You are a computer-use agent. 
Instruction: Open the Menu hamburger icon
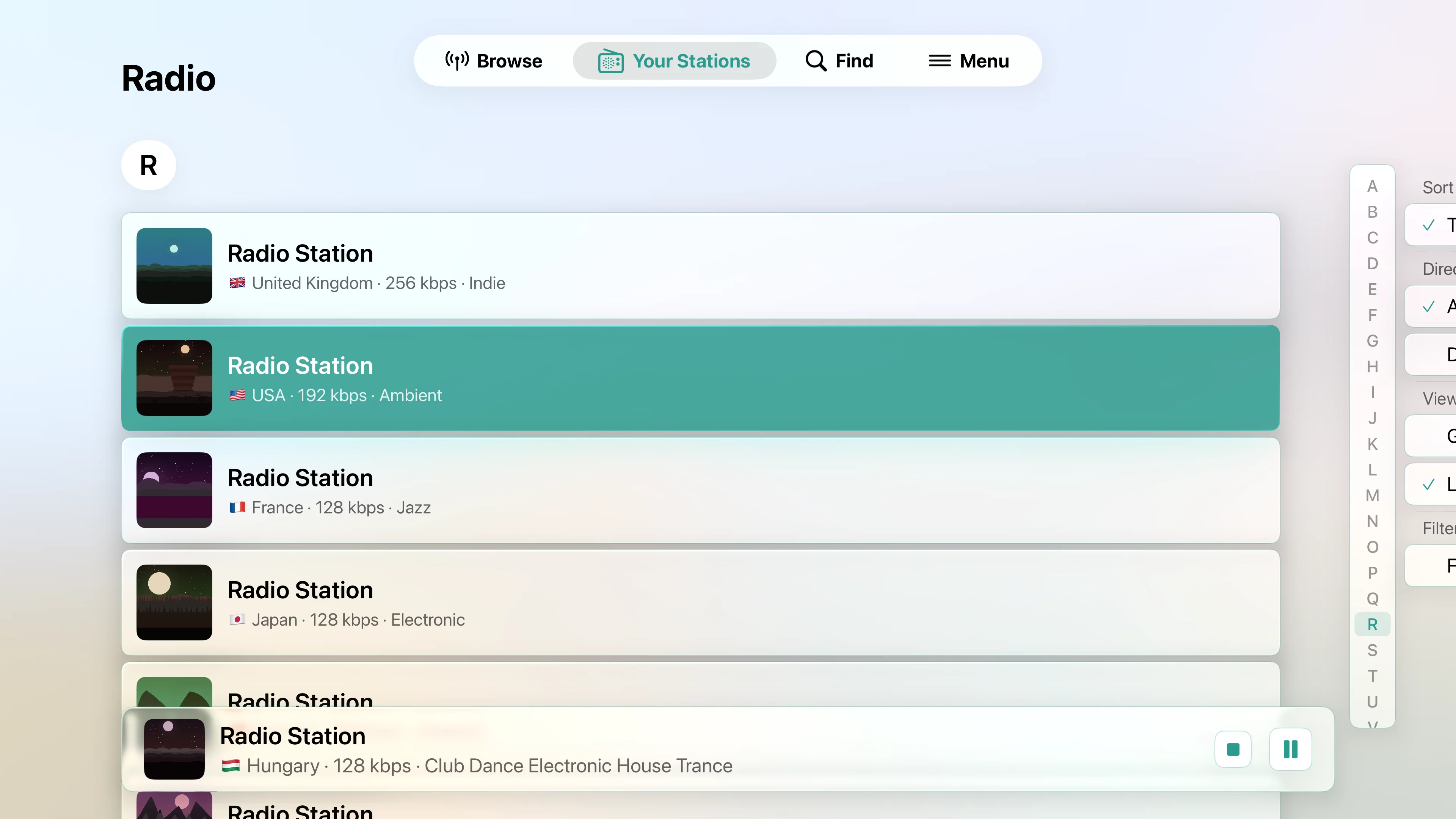pyautogui.click(x=940, y=61)
